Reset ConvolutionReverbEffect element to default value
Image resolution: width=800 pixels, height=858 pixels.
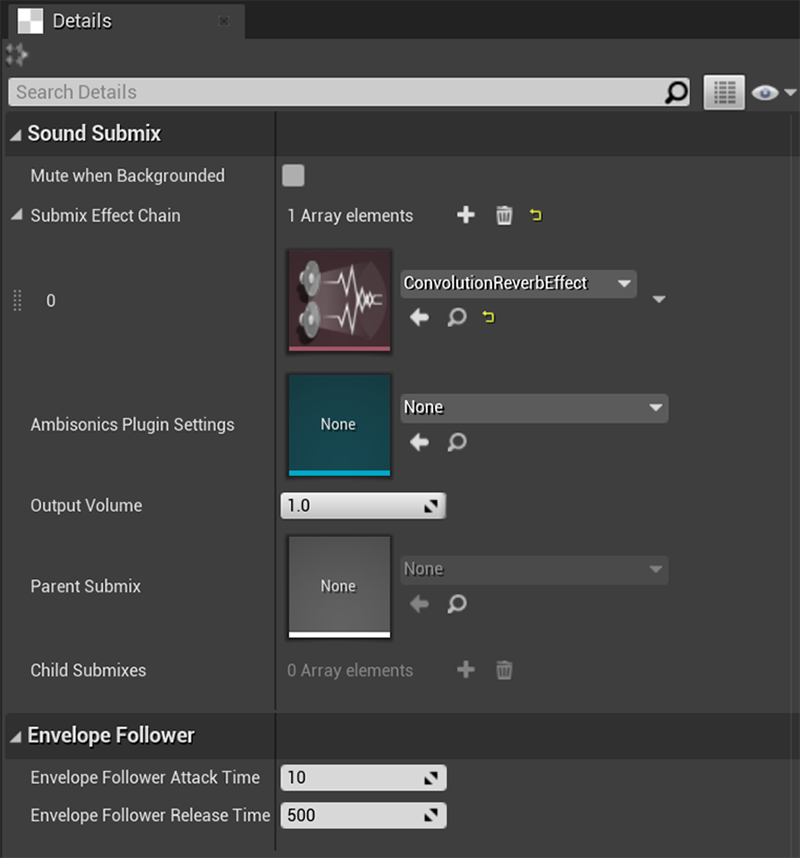click(488, 317)
